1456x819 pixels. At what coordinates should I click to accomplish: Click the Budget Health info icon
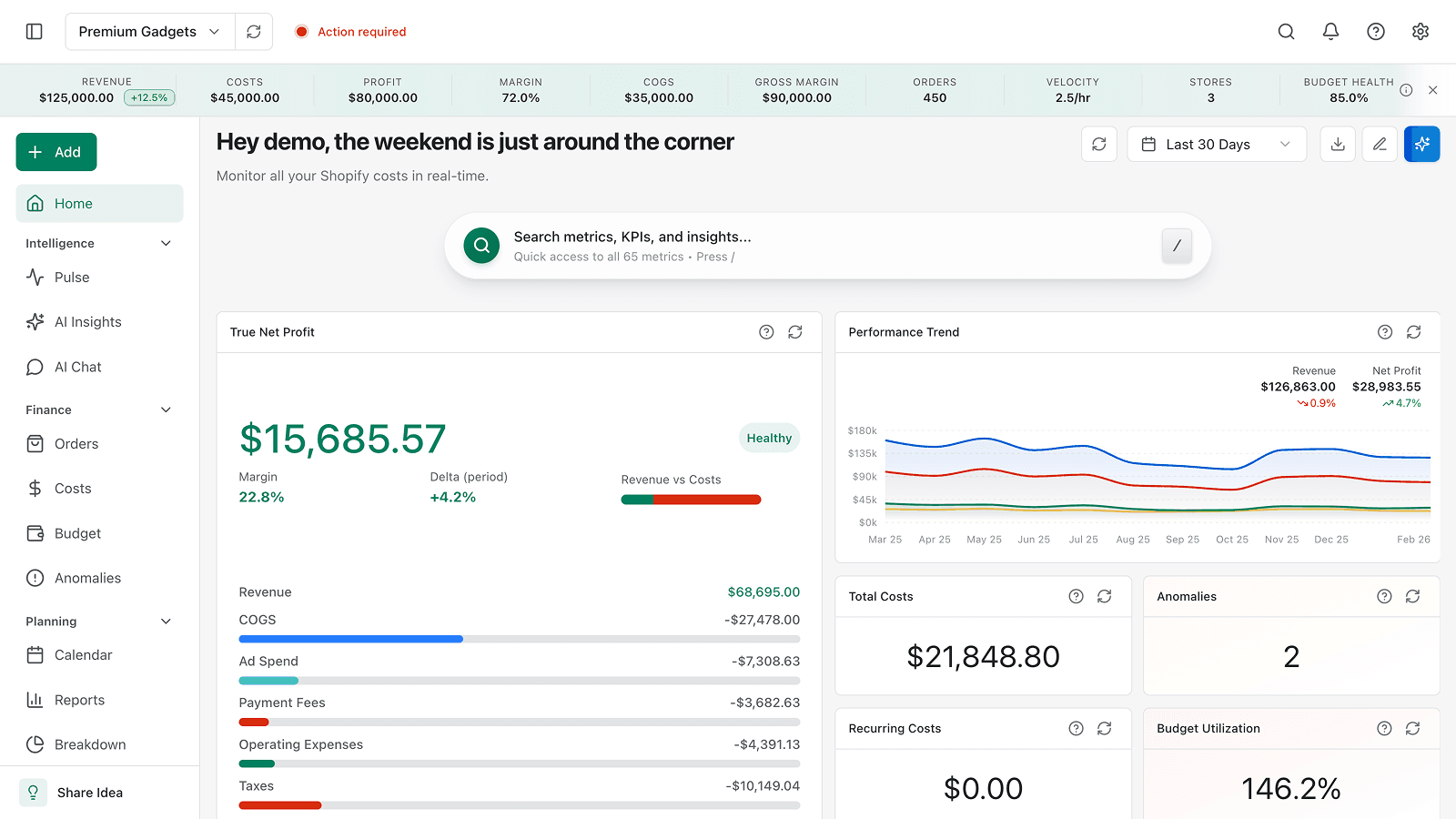[1406, 90]
